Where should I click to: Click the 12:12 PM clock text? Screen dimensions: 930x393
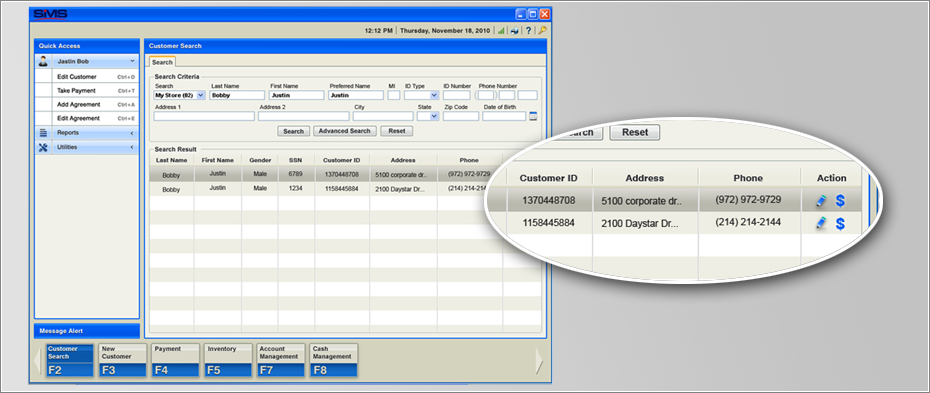point(378,31)
